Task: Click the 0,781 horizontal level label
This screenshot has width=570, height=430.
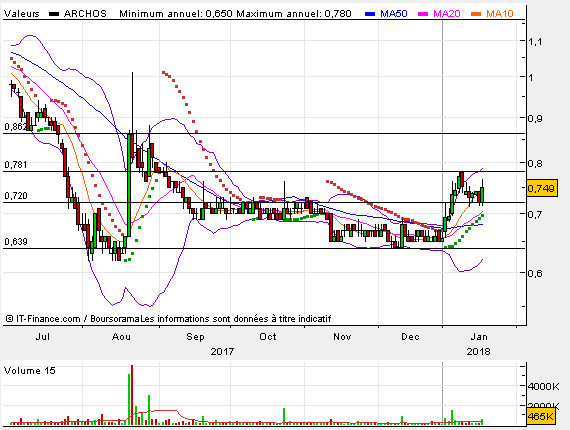Action: point(16,165)
